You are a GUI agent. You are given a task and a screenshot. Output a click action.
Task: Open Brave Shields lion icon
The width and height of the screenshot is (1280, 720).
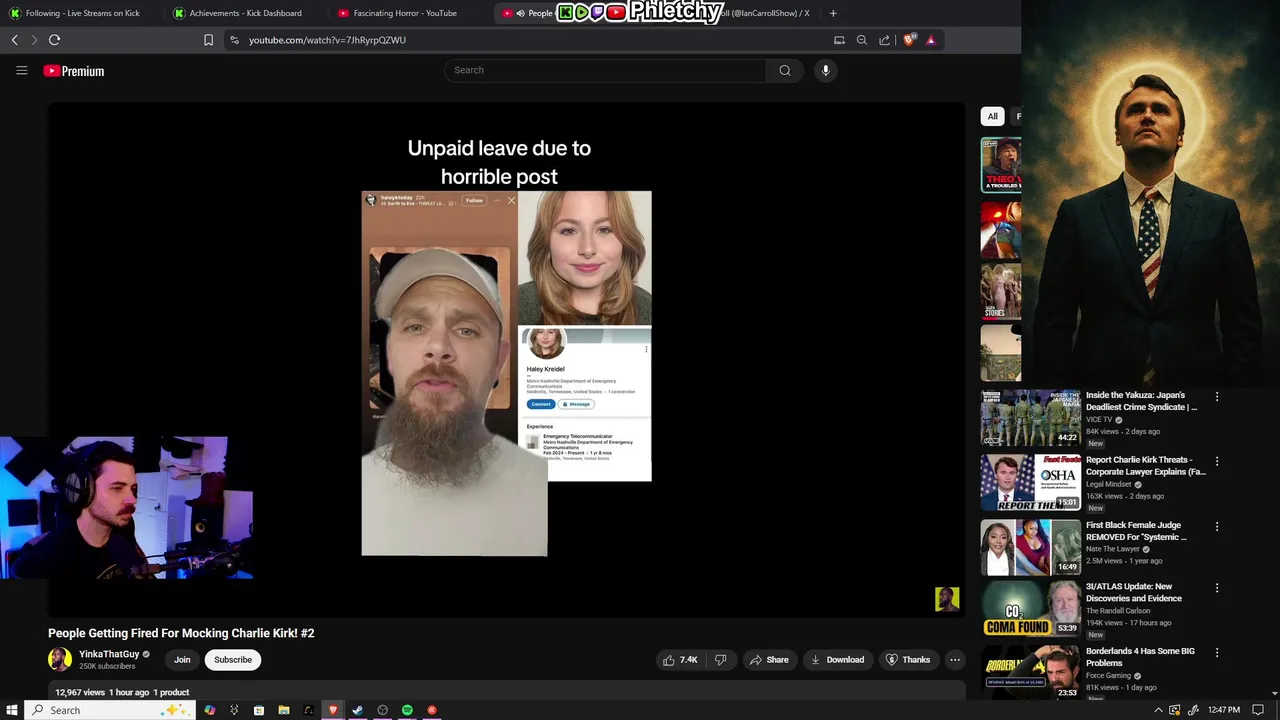pyautogui.click(x=908, y=40)
